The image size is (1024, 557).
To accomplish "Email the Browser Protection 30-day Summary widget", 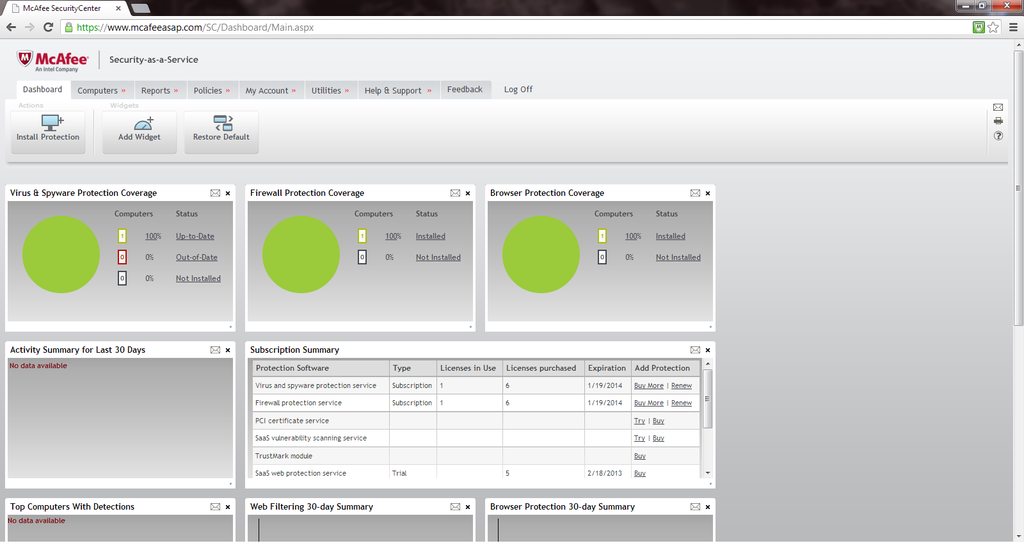I will pos(695,507).
